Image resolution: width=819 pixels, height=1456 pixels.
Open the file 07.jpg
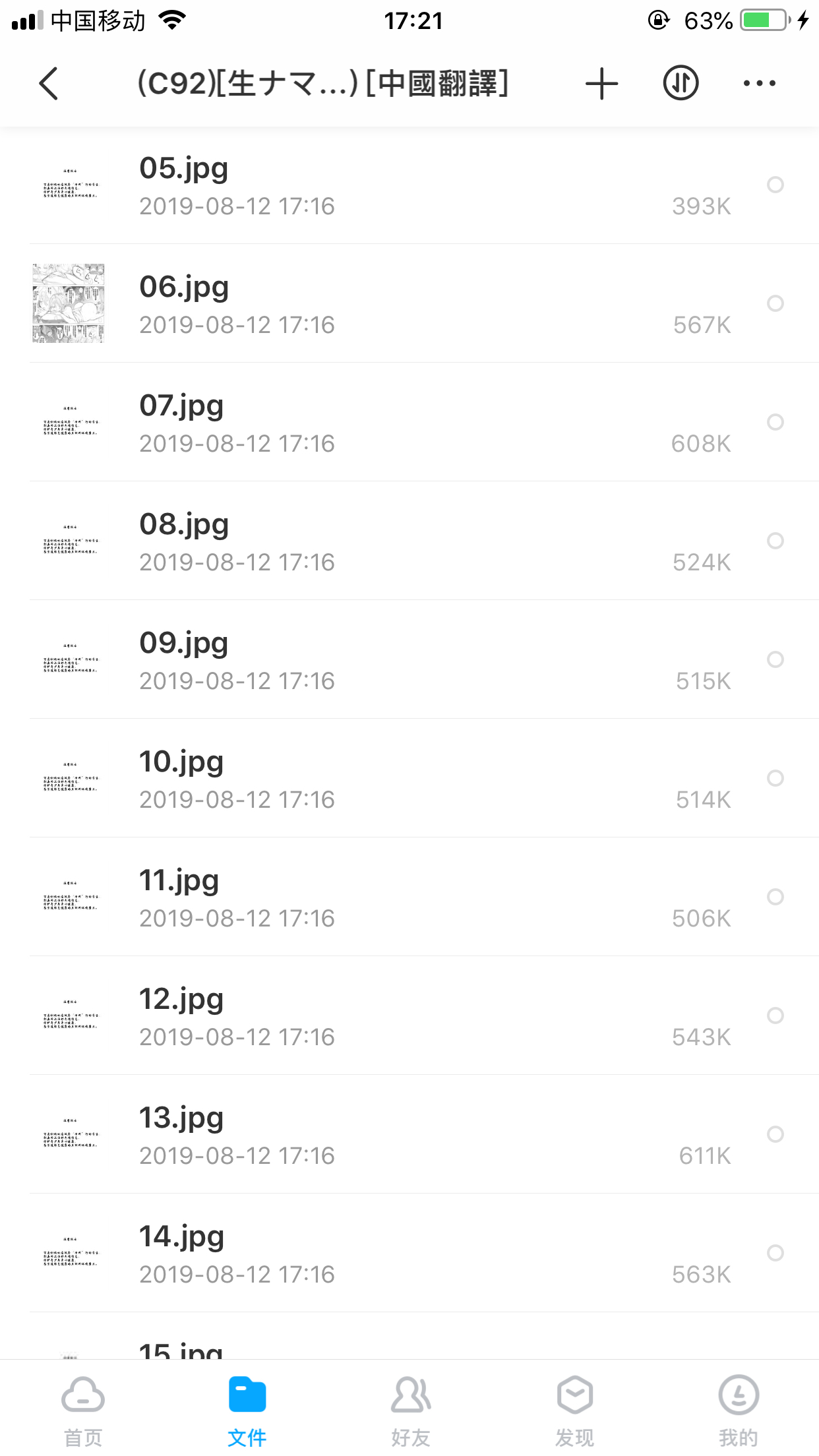coord(181,406)
